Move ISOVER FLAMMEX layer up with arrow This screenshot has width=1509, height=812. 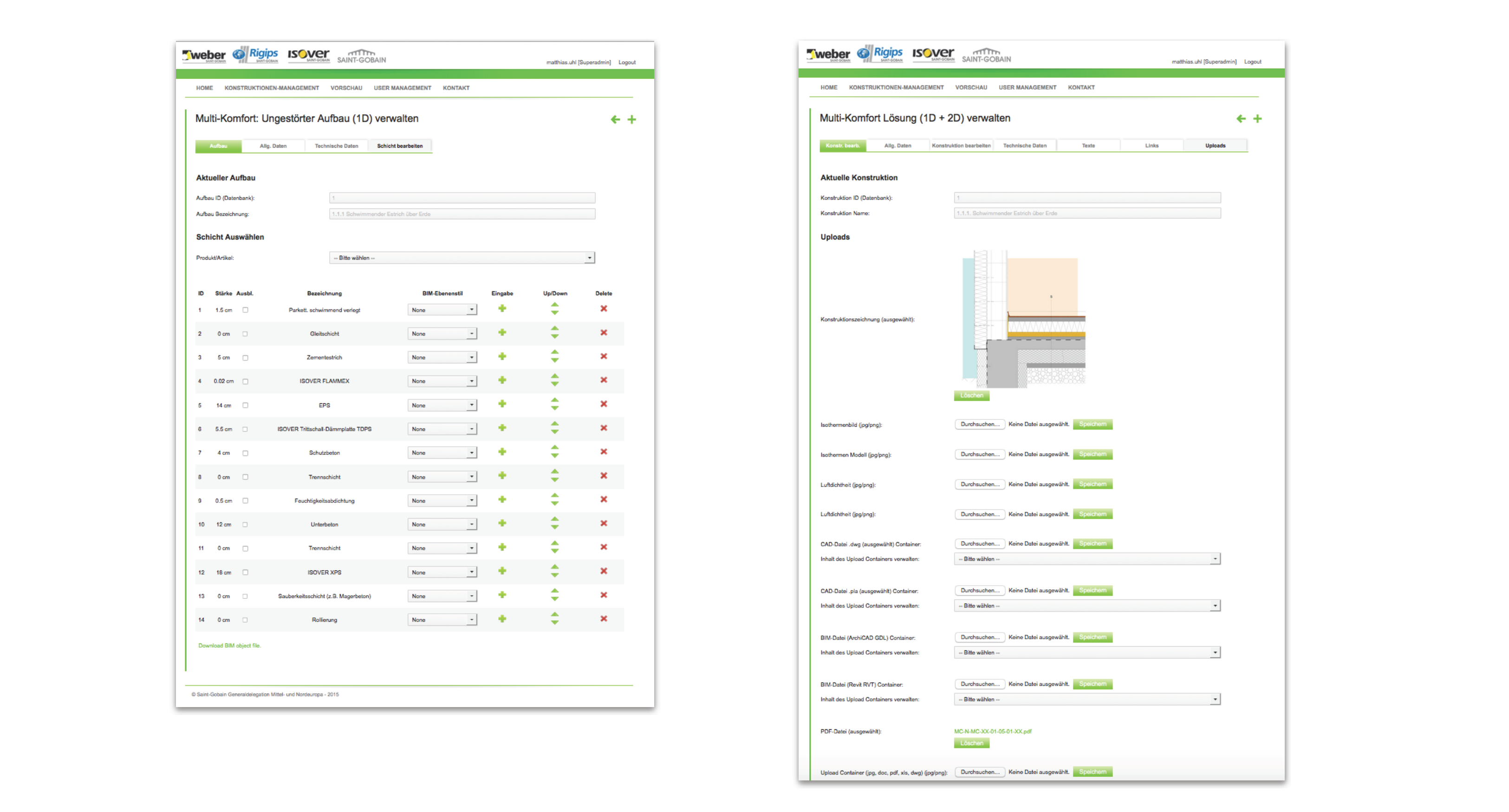[554, 377]
